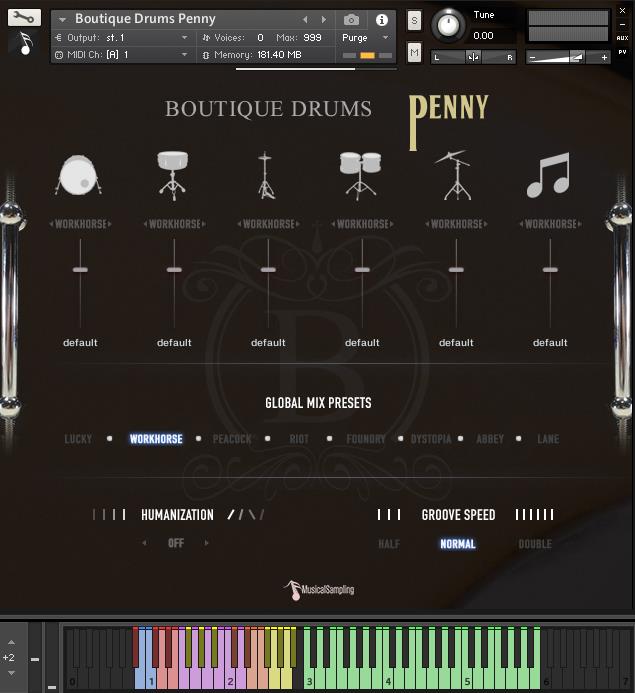Screen dimensions: 635x693
Task: Select the toms icon
Action: click(x=360, y=176)
